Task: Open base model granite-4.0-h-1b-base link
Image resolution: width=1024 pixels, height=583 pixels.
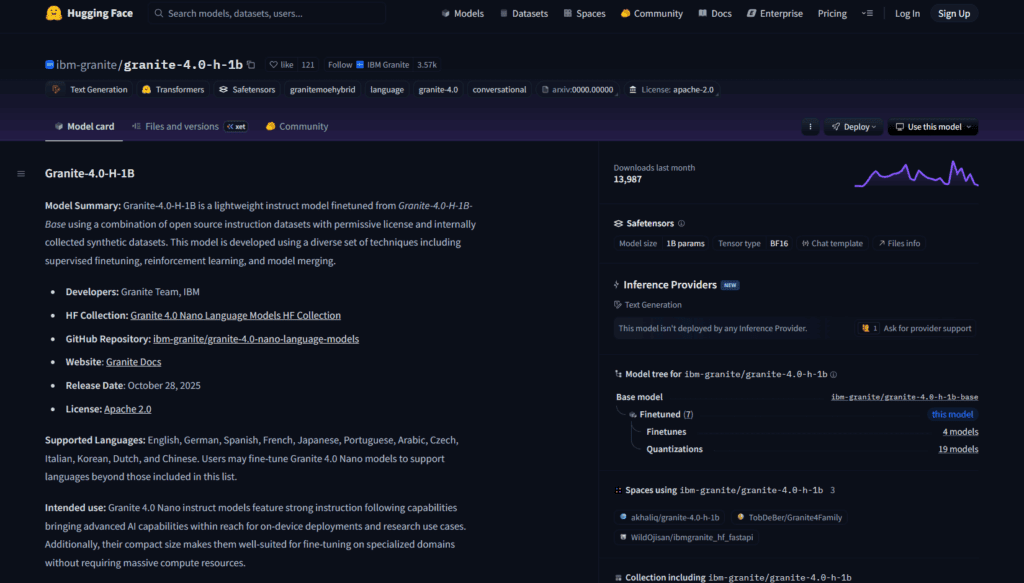Action: [x=904, y=397]
